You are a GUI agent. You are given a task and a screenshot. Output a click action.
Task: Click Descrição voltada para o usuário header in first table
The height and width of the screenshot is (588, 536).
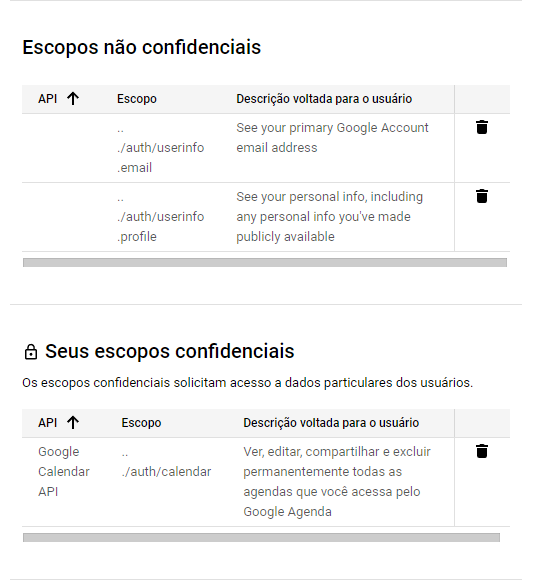324,99
